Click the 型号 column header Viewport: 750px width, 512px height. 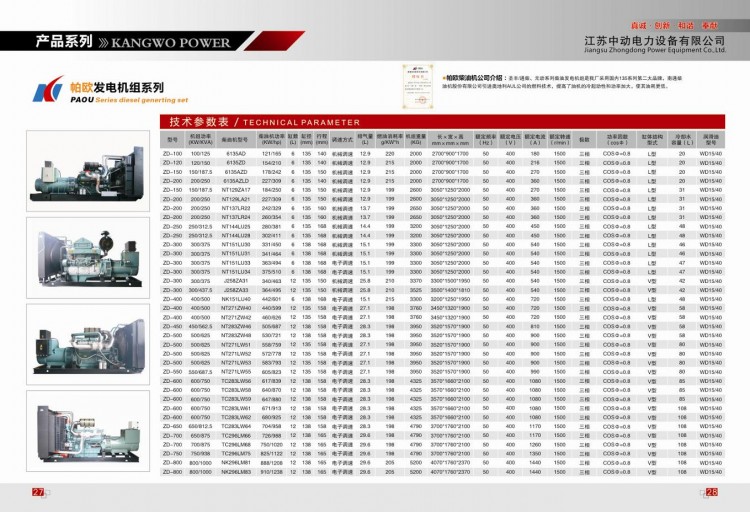point(172,140)
